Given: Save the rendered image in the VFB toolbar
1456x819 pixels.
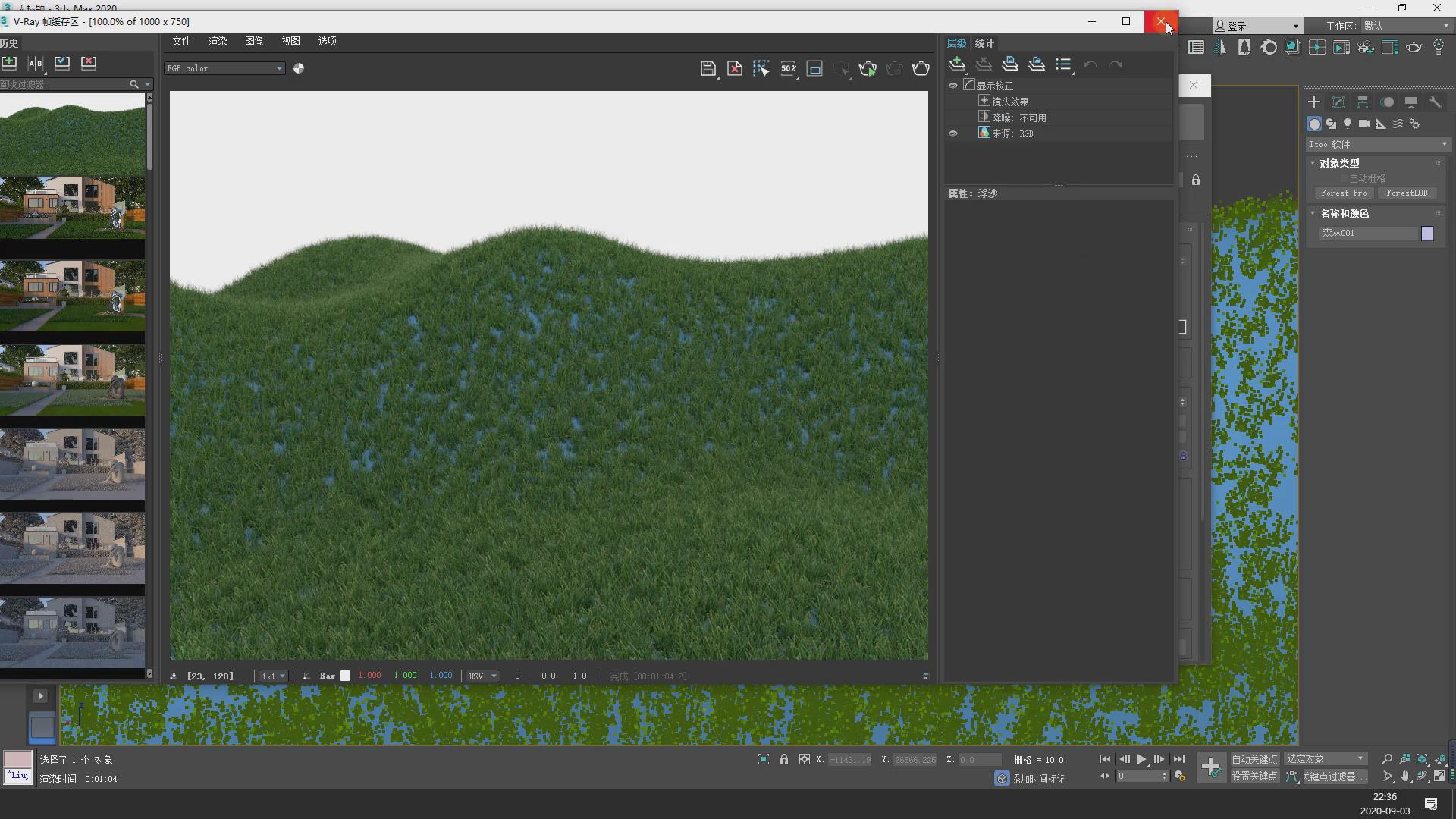Looking at the screenshot, I should click(707, 69).
